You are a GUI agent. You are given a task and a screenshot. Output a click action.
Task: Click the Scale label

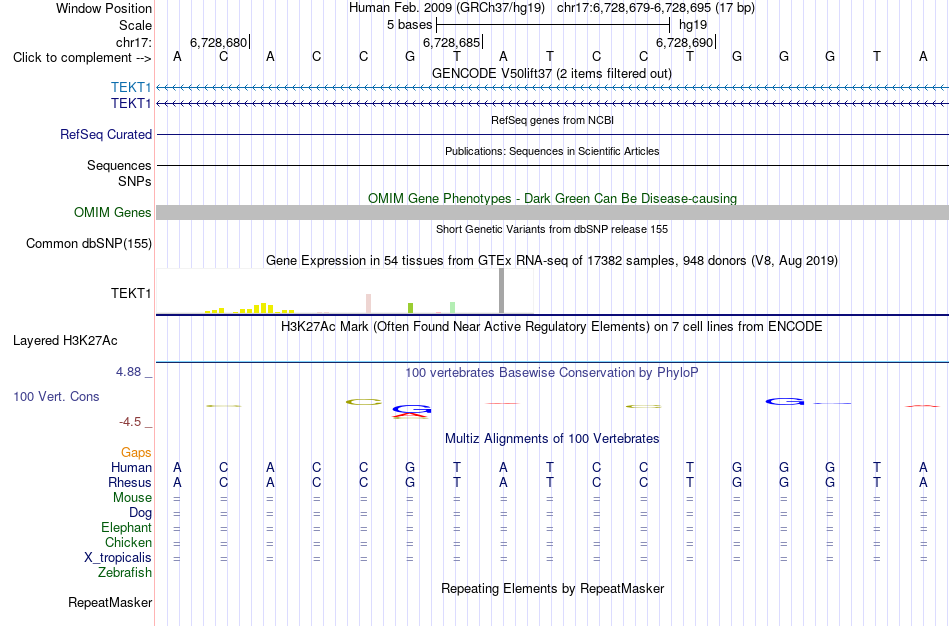135,25
